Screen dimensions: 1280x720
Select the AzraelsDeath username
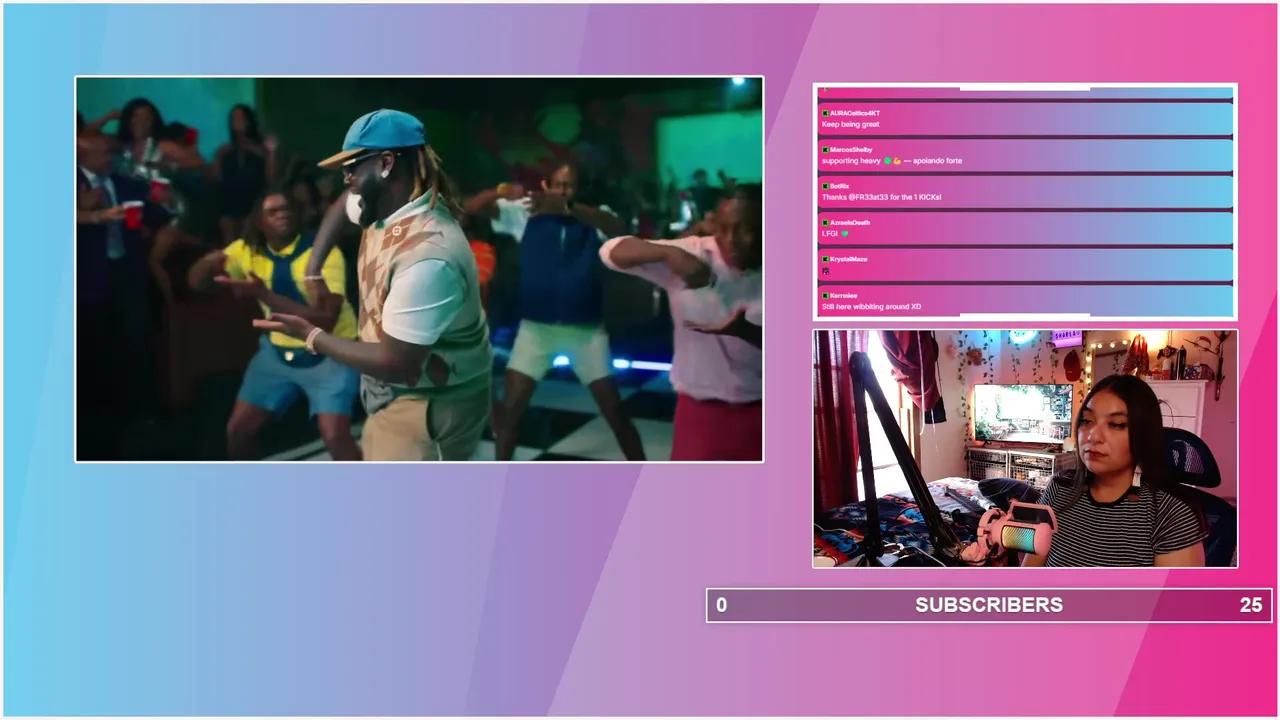pyautogui.click(x=850, y=223)
